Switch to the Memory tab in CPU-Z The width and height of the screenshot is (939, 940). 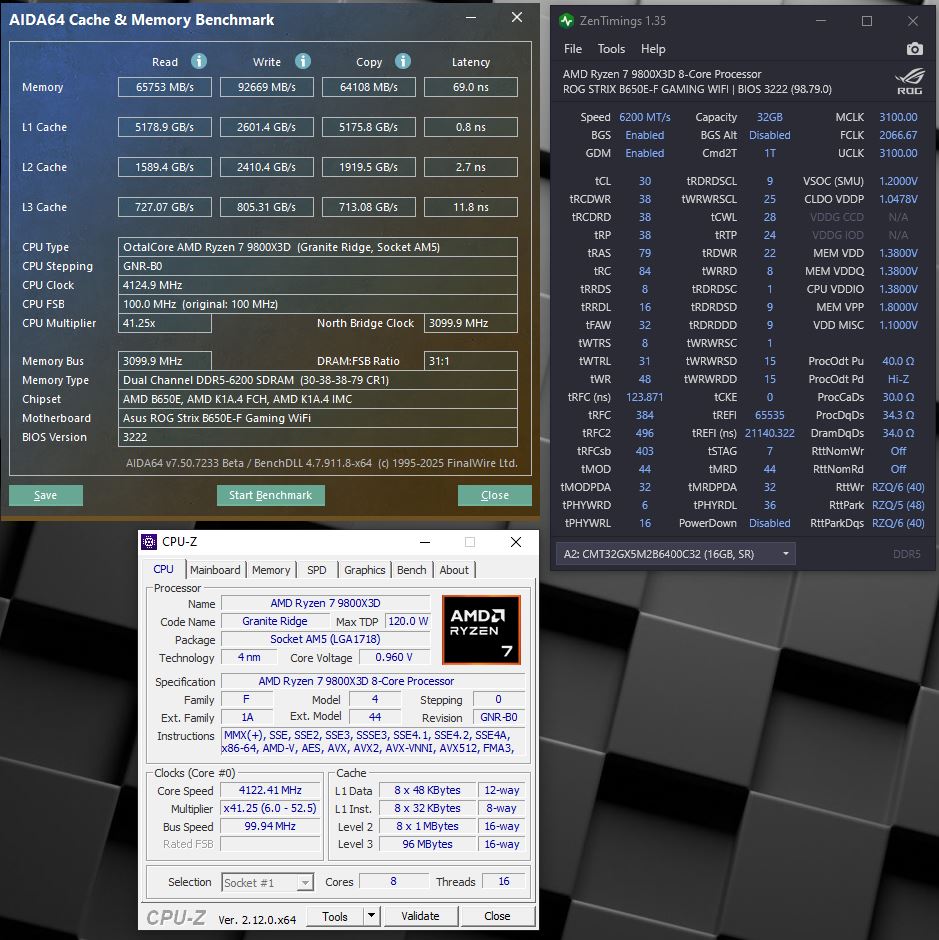[x=270, y=570]
